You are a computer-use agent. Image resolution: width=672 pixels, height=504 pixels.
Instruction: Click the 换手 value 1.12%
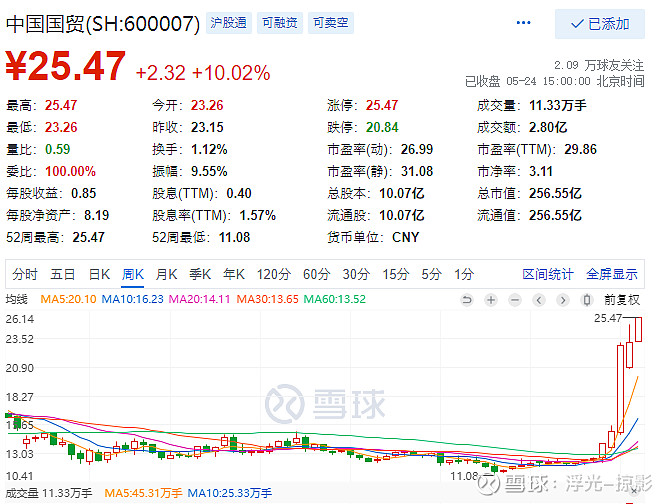209,149
